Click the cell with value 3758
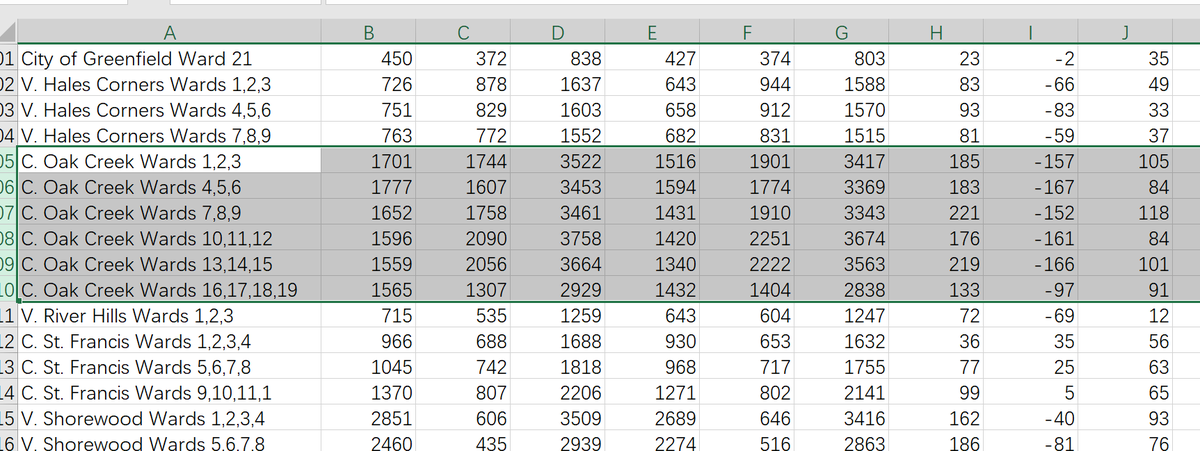 point(556,237)
